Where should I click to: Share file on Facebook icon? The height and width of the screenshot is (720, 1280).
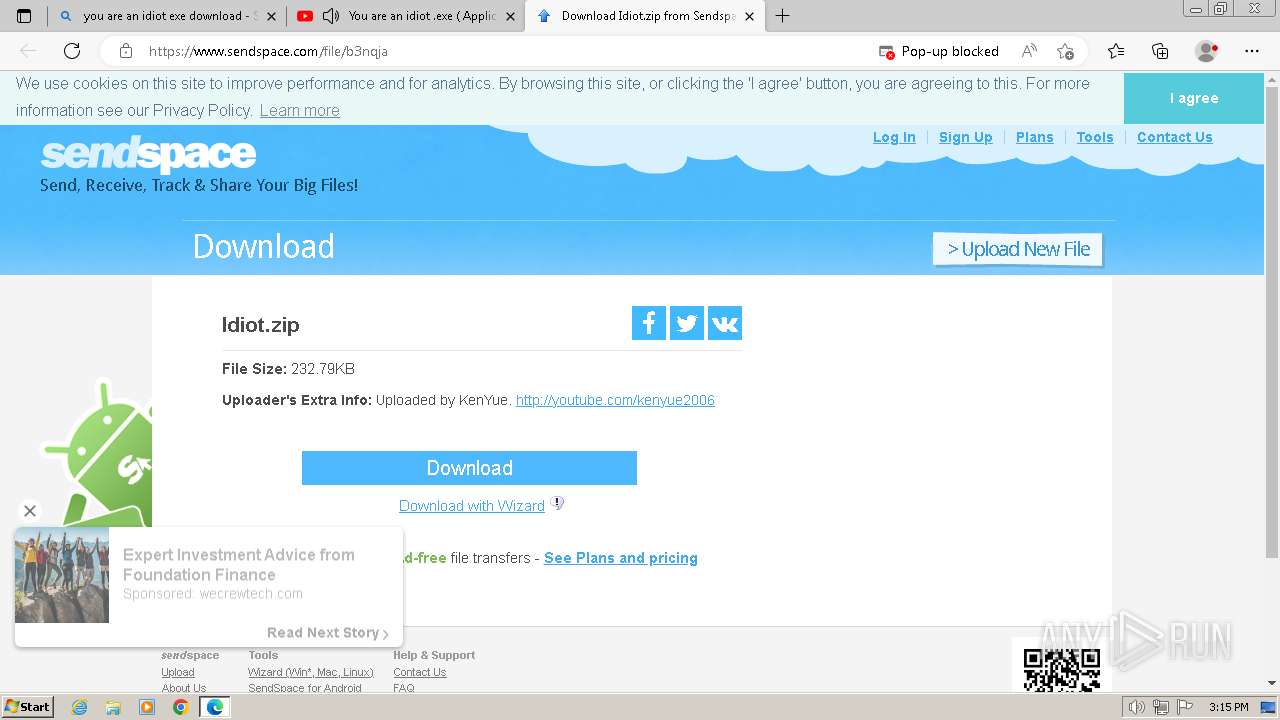(649, 323)
